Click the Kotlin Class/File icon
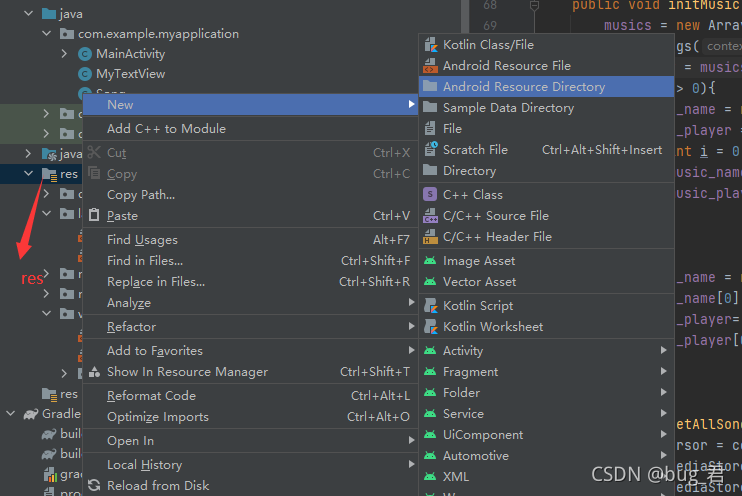Image resolution: width=742 pixels, height=496 pixels. (x=431, y=45)
